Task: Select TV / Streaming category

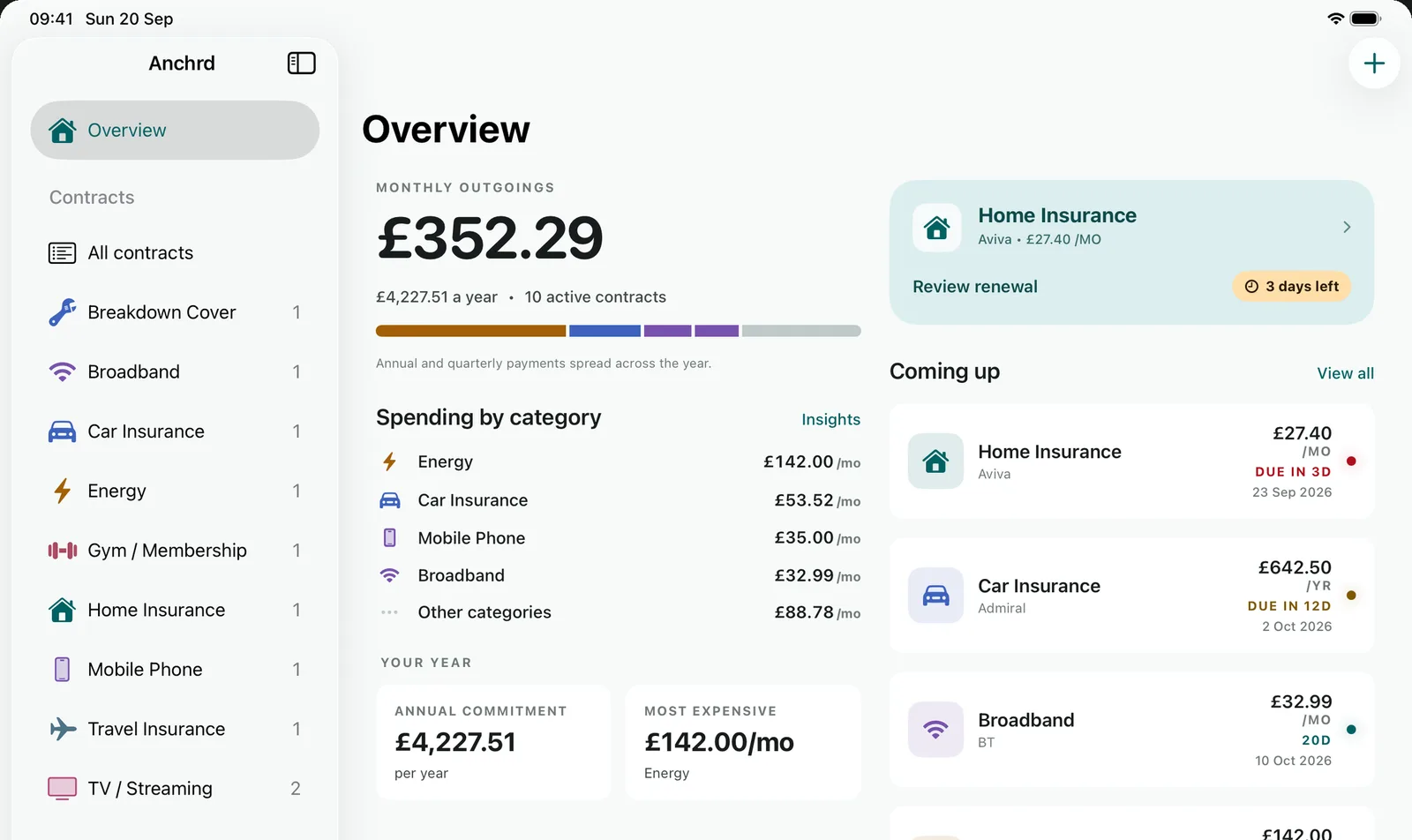Action: (x=175, y=789)
